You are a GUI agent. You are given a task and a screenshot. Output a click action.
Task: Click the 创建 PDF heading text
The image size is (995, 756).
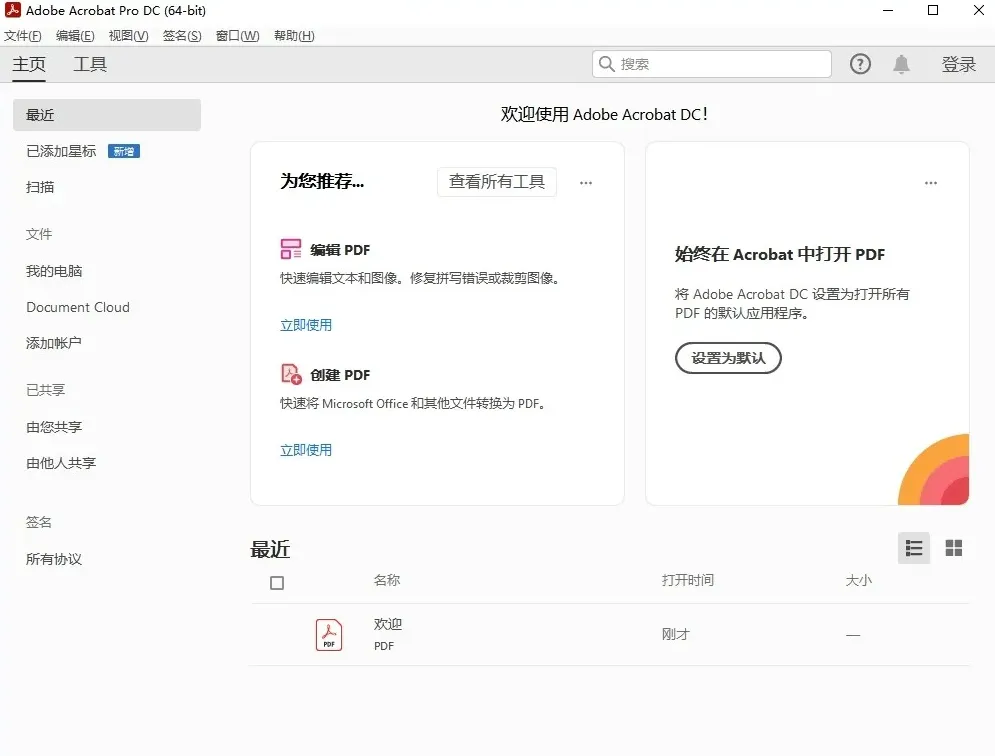click(340, 375)
